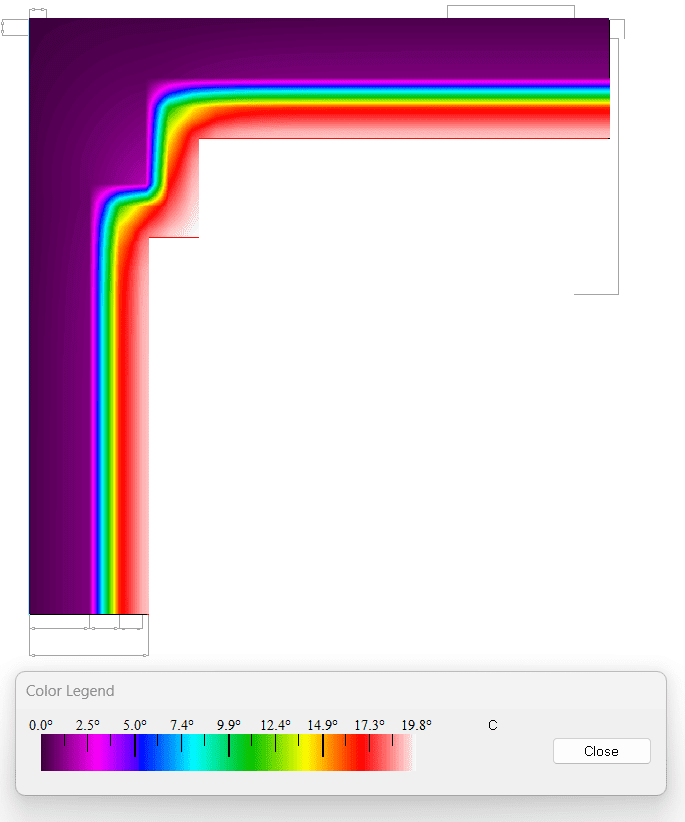Click the 9.9° legend temperature label
685x822 pixels.
(x=228, y=725)
